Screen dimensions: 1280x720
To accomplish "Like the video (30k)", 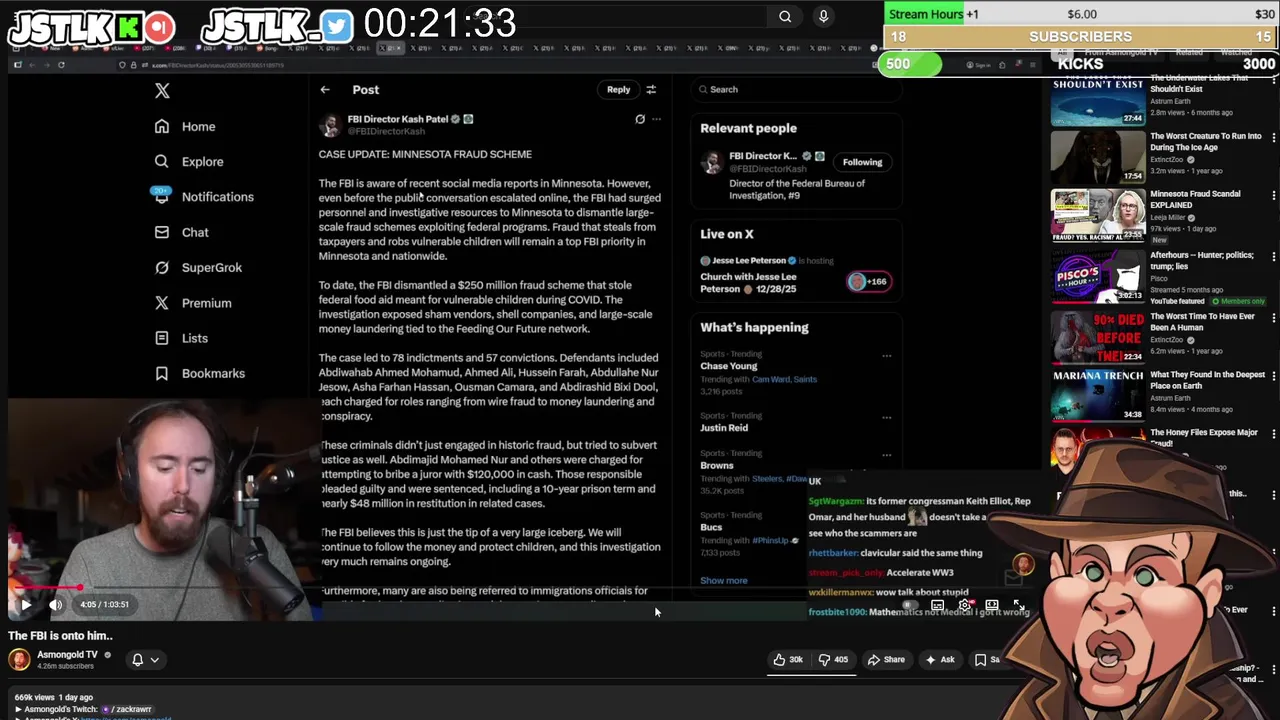I will coord(788,660).
